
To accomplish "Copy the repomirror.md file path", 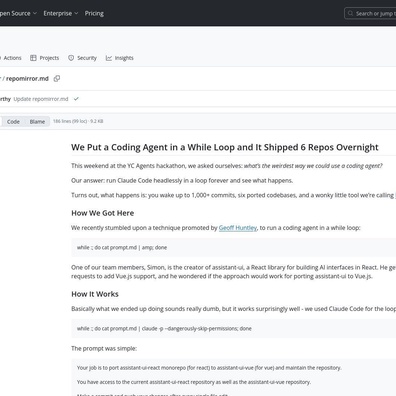I will point(57,79).
